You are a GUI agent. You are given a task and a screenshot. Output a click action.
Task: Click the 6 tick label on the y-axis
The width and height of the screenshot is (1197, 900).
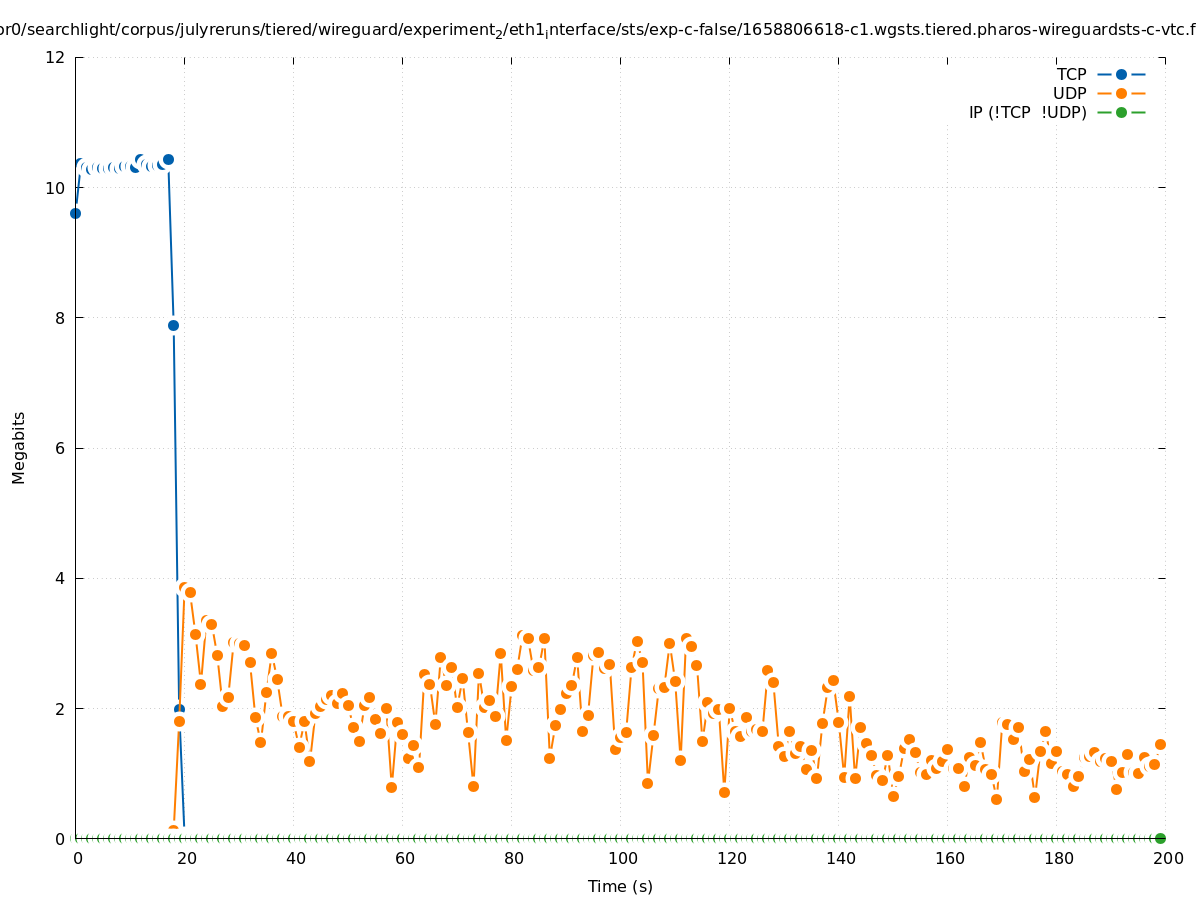click(60, 448)
